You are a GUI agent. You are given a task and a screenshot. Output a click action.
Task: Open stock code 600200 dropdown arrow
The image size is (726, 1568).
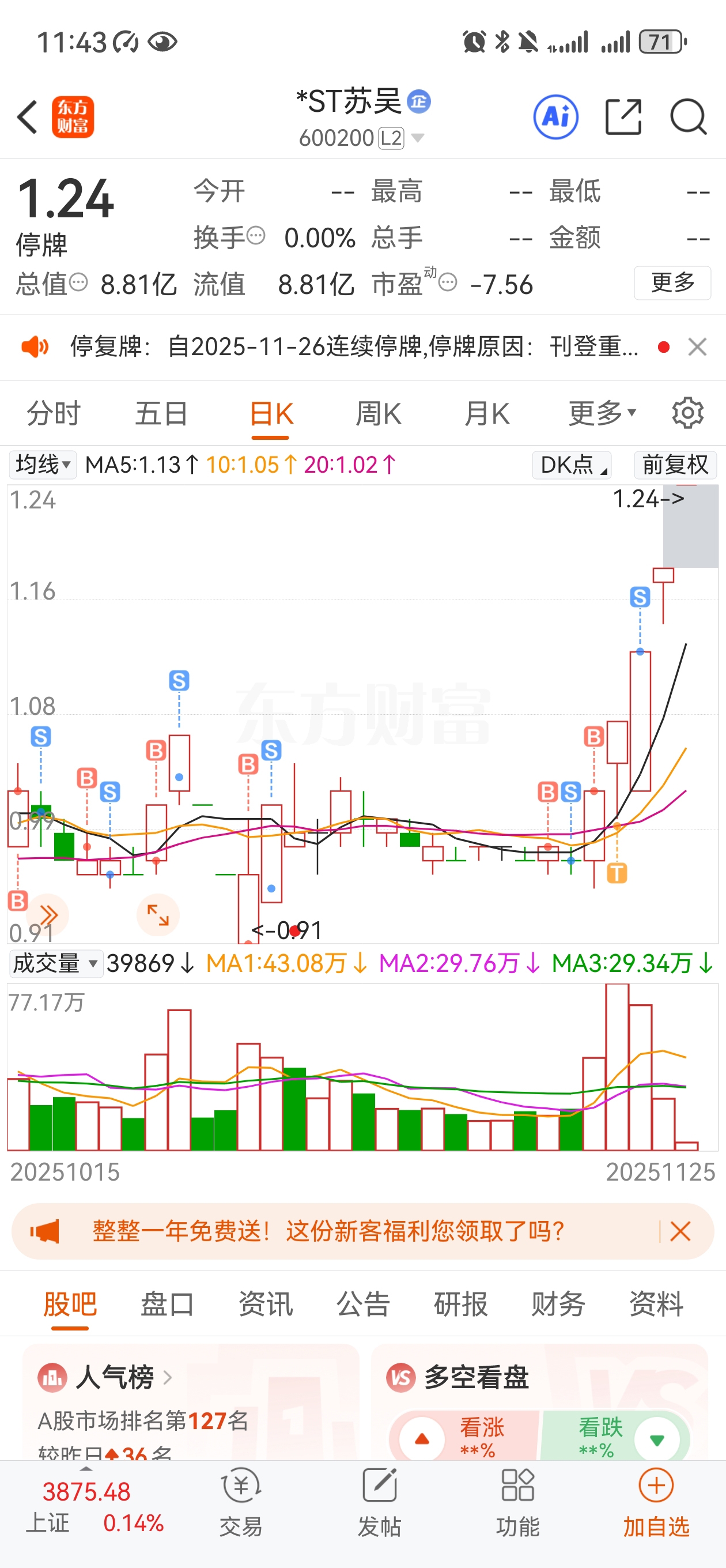(x=418, y=138)
